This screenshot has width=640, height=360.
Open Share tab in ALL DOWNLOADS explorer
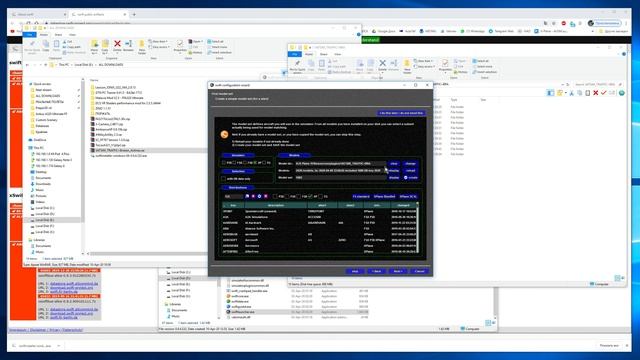click(58, 35)
